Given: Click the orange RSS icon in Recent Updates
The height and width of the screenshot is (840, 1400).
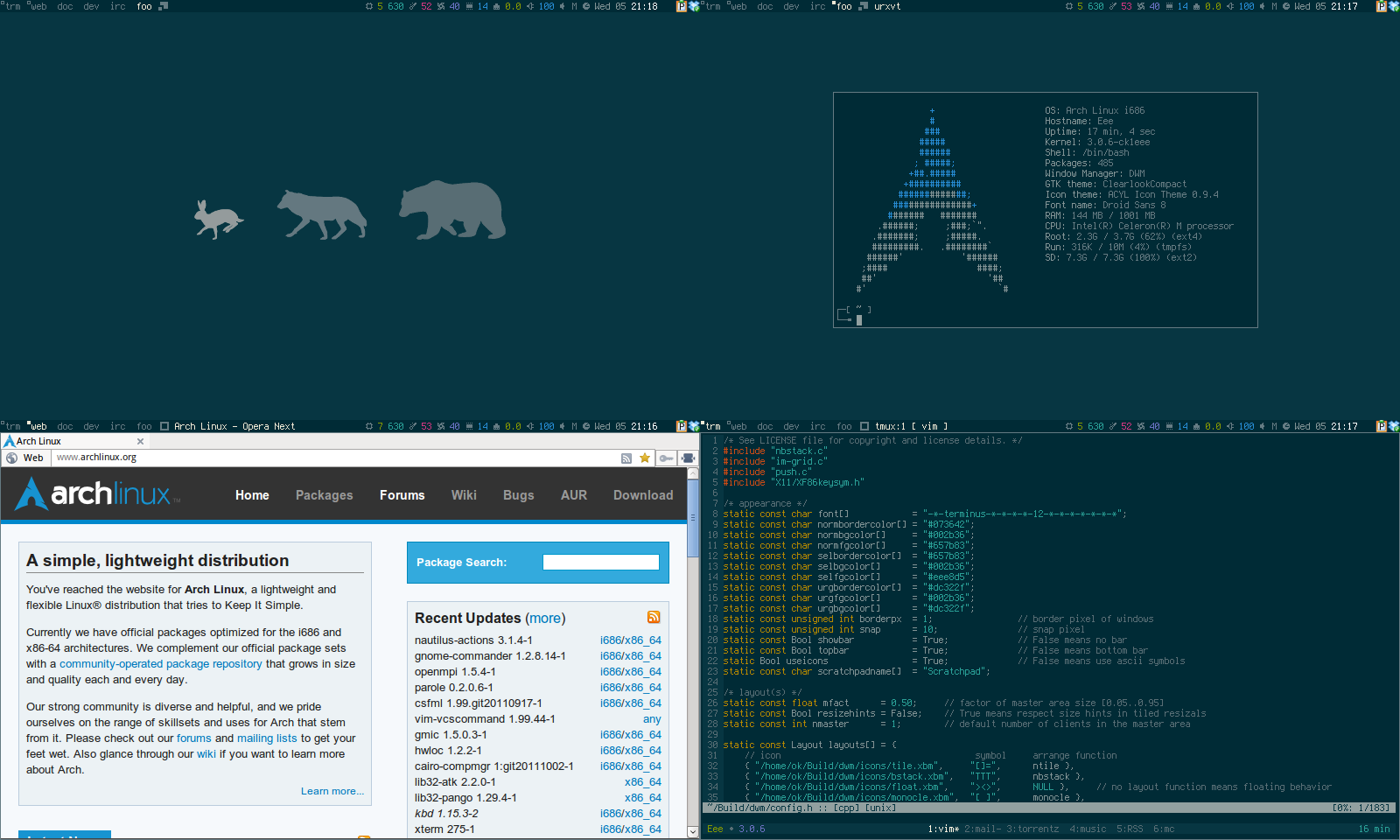Looking at the screenshot, I should point(654,617).
